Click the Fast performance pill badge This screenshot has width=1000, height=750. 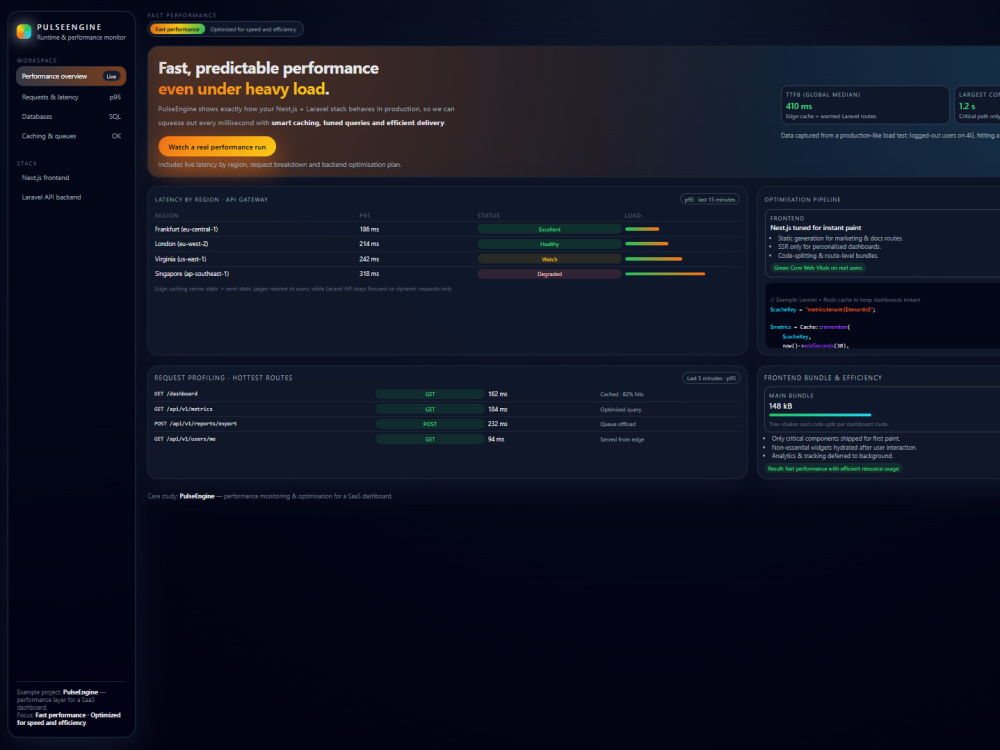177,29
